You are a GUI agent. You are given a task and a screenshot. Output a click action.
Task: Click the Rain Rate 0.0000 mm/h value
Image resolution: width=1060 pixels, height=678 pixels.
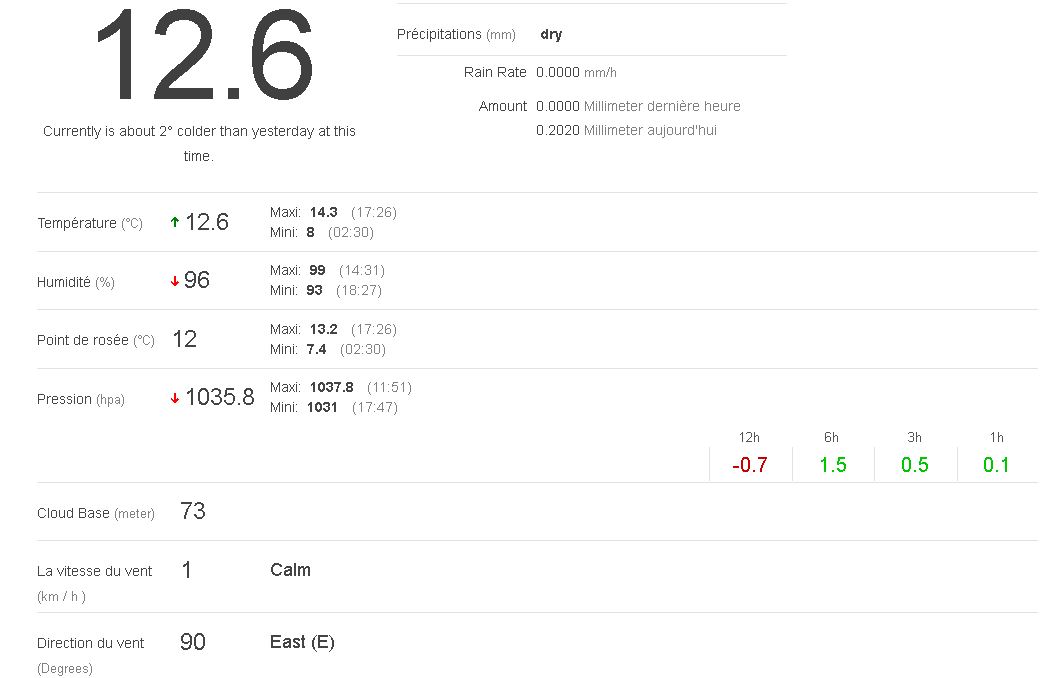coord(576,72)
